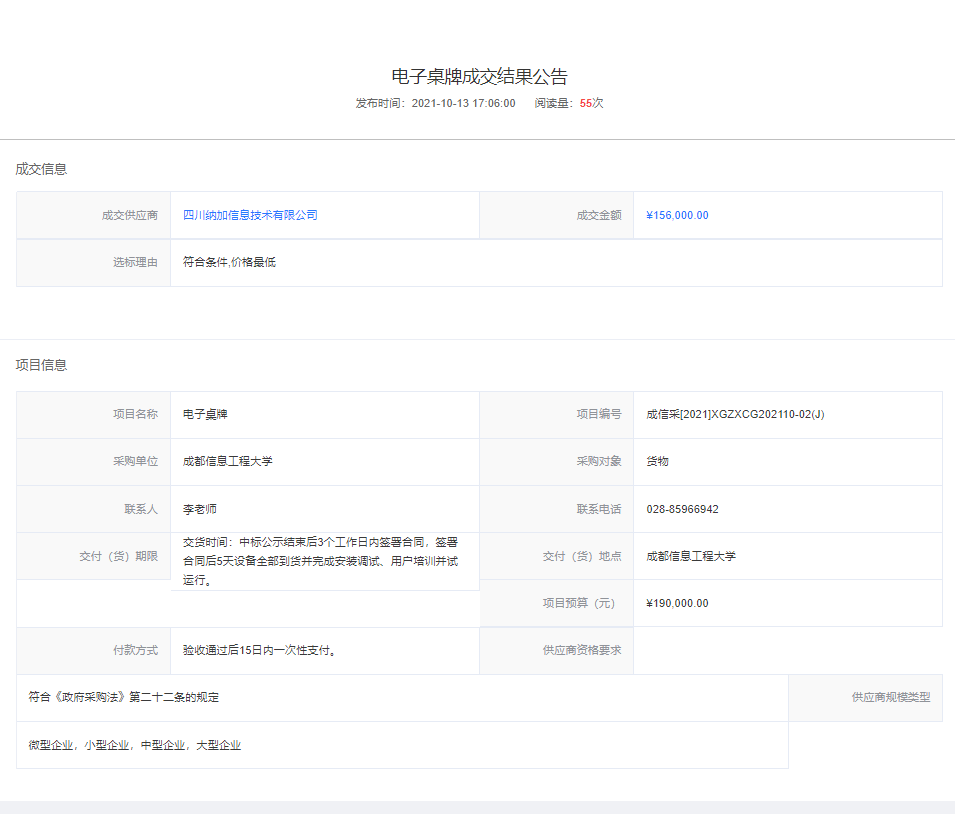955x814 pixels.
Task: Click the delivery deadline description text
Action: tap(320, 561)
